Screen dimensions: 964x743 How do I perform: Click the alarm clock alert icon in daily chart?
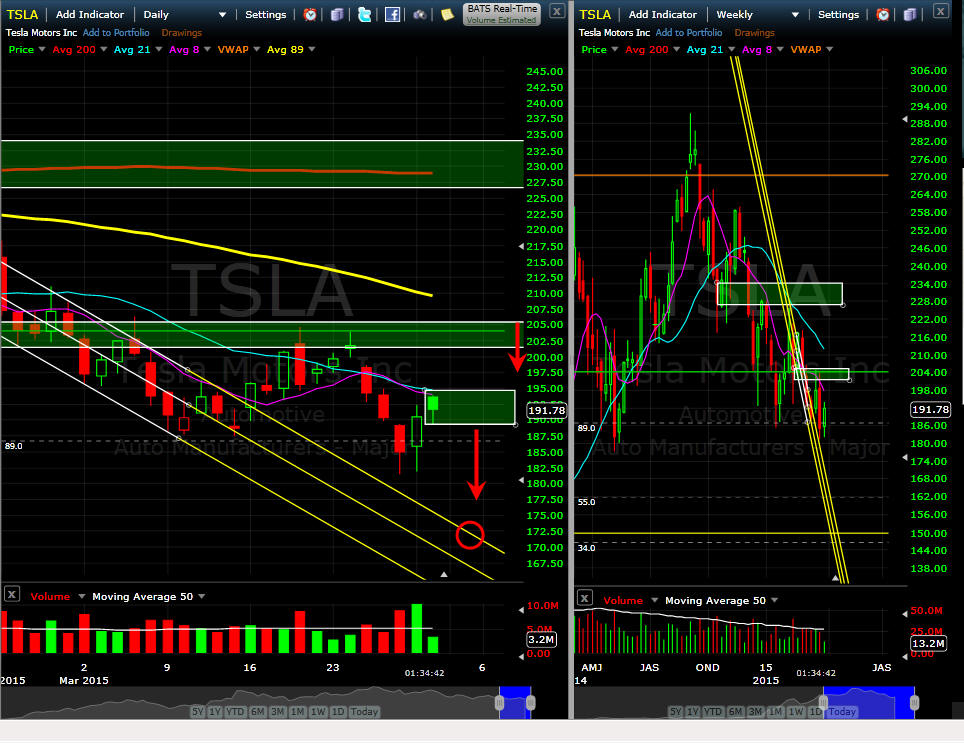click(310, 14)
